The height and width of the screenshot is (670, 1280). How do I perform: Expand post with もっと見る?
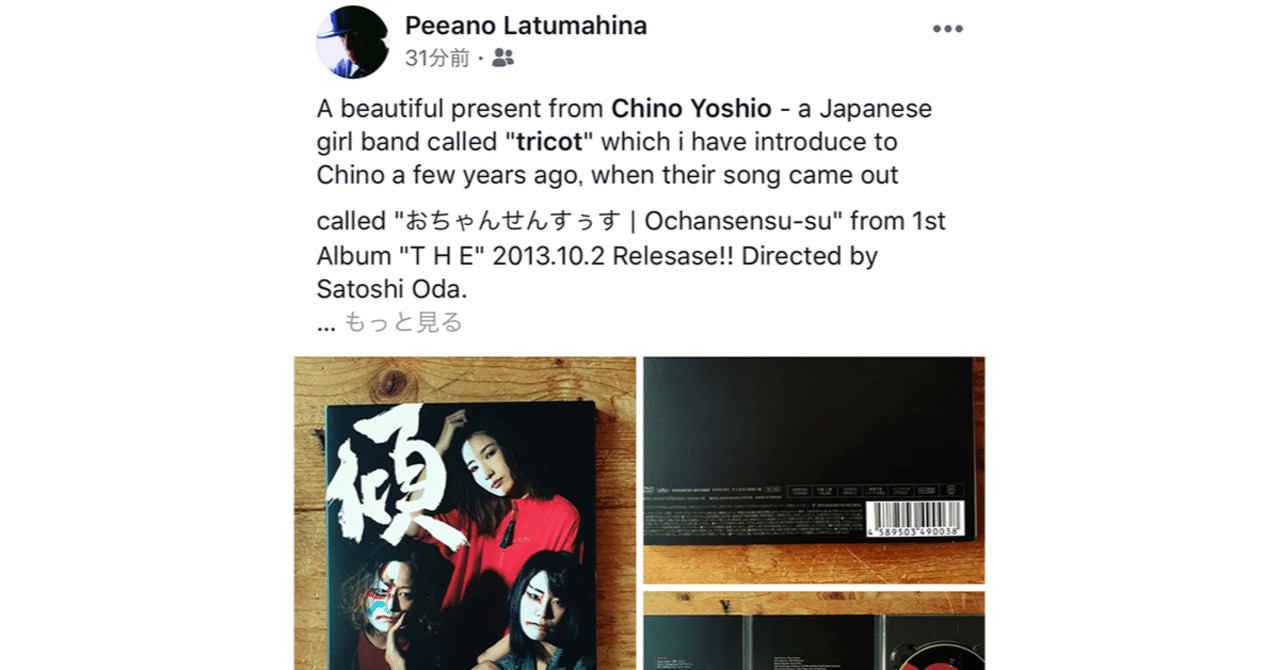pos(403,322)
